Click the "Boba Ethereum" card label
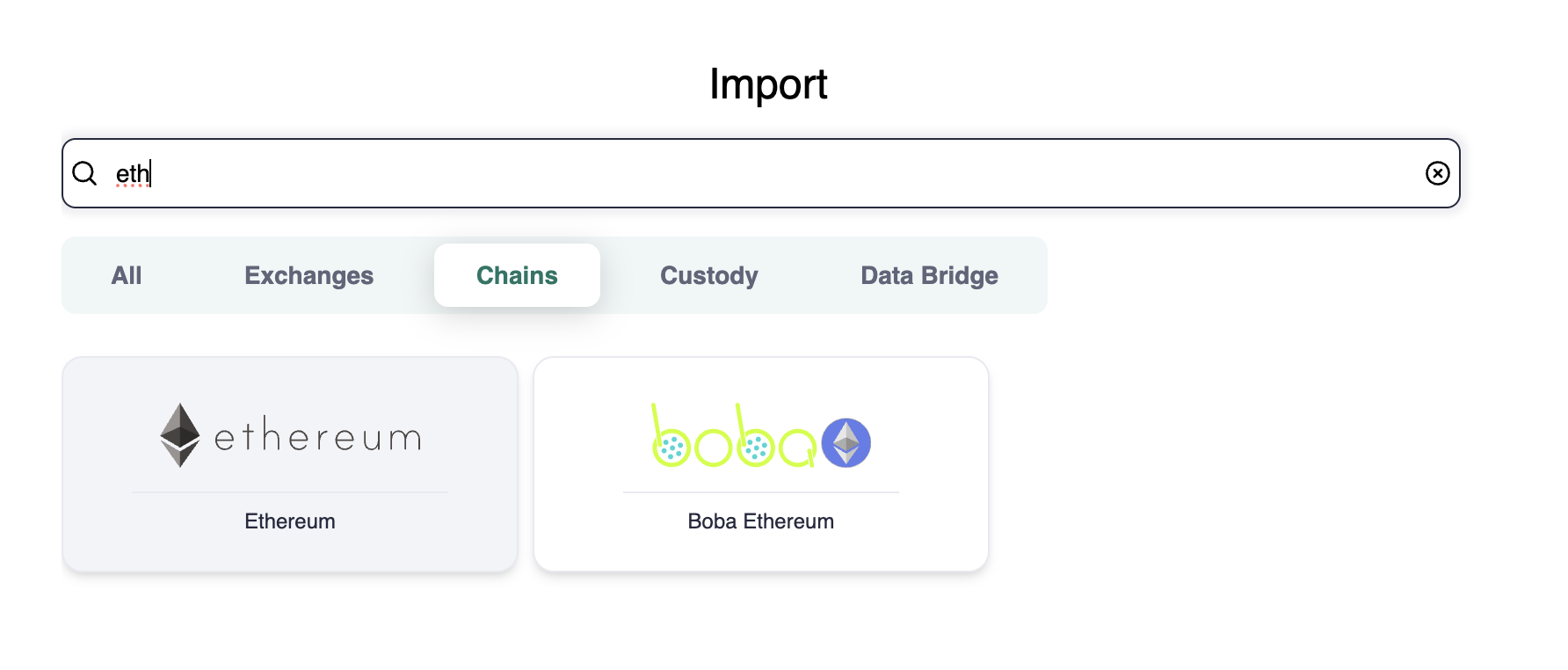The image size is (1568, 670). click(760, 521)
